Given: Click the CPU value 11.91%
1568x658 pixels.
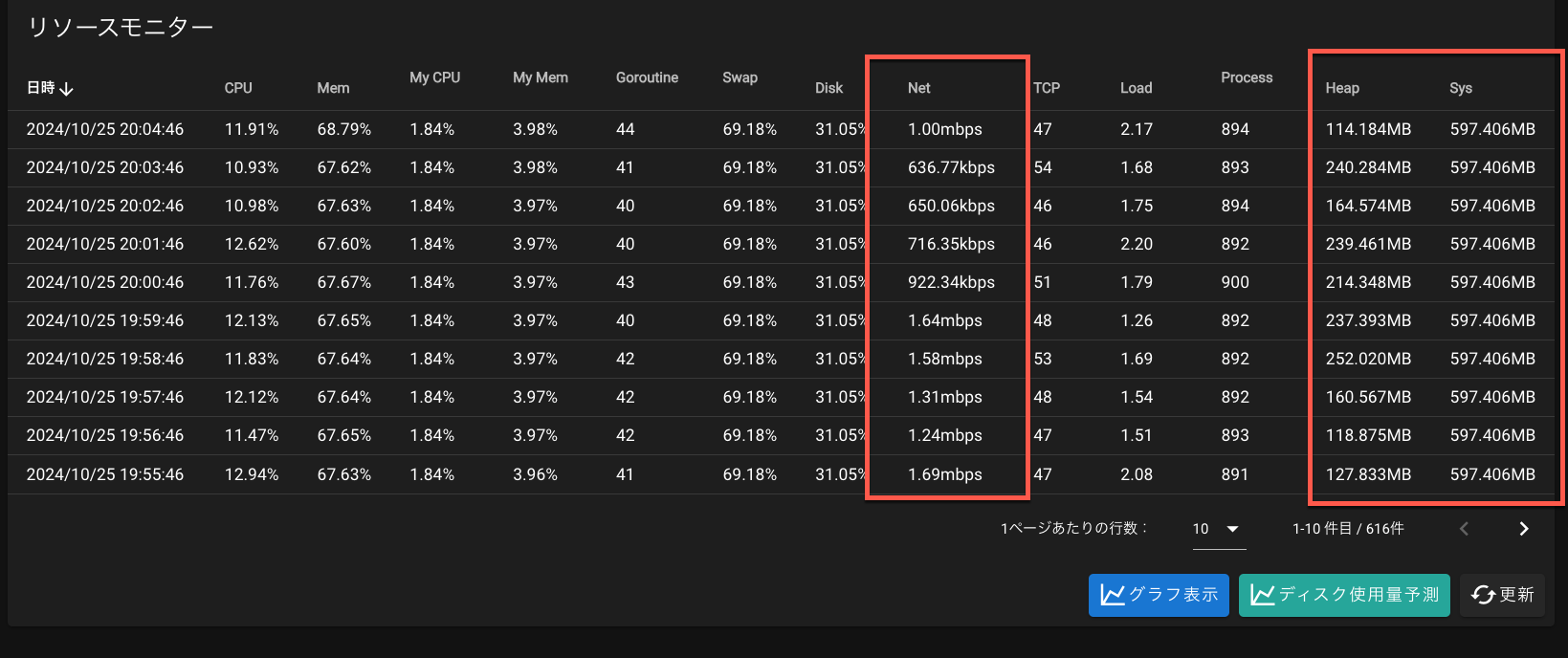Looking at the screenshot, I should [252, 129].
